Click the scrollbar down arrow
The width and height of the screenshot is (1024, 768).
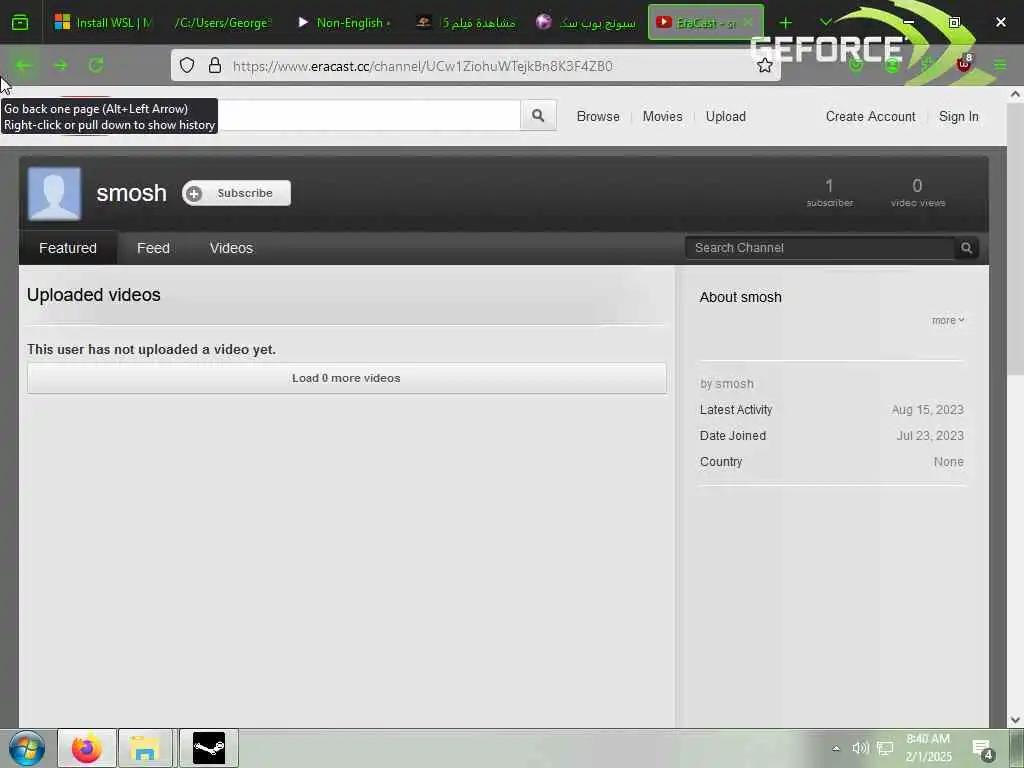coord(1015,720)
